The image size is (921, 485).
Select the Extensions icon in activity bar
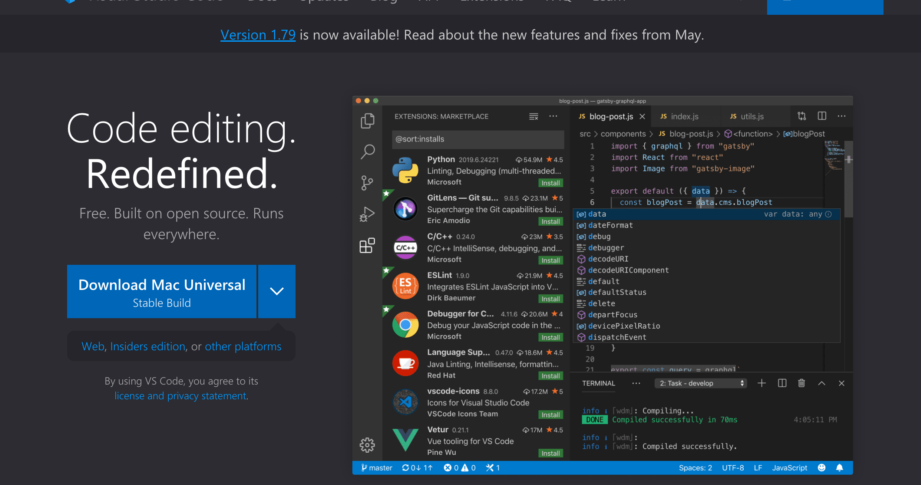pos(368,245)
